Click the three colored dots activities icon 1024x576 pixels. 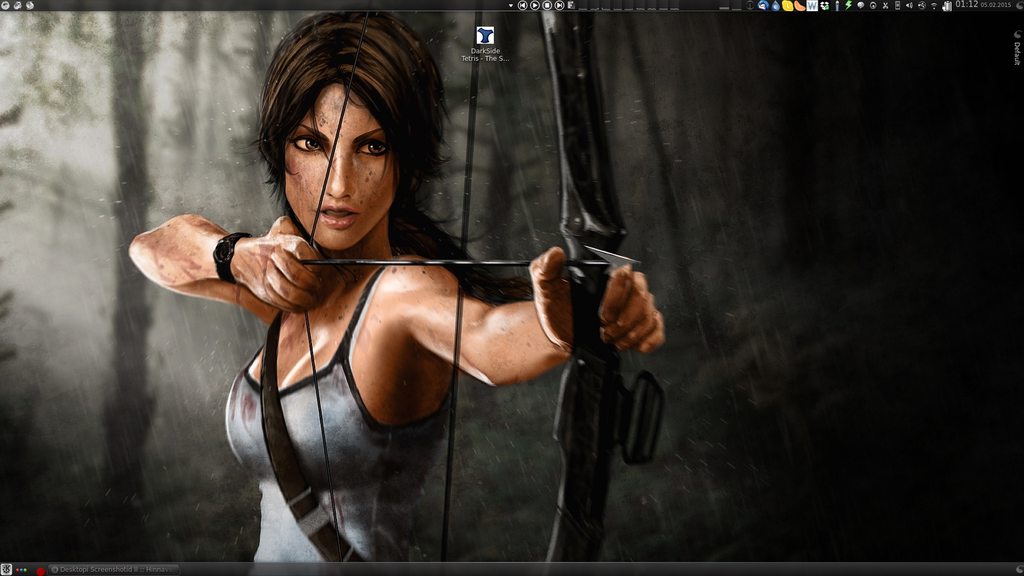(22, 570)
